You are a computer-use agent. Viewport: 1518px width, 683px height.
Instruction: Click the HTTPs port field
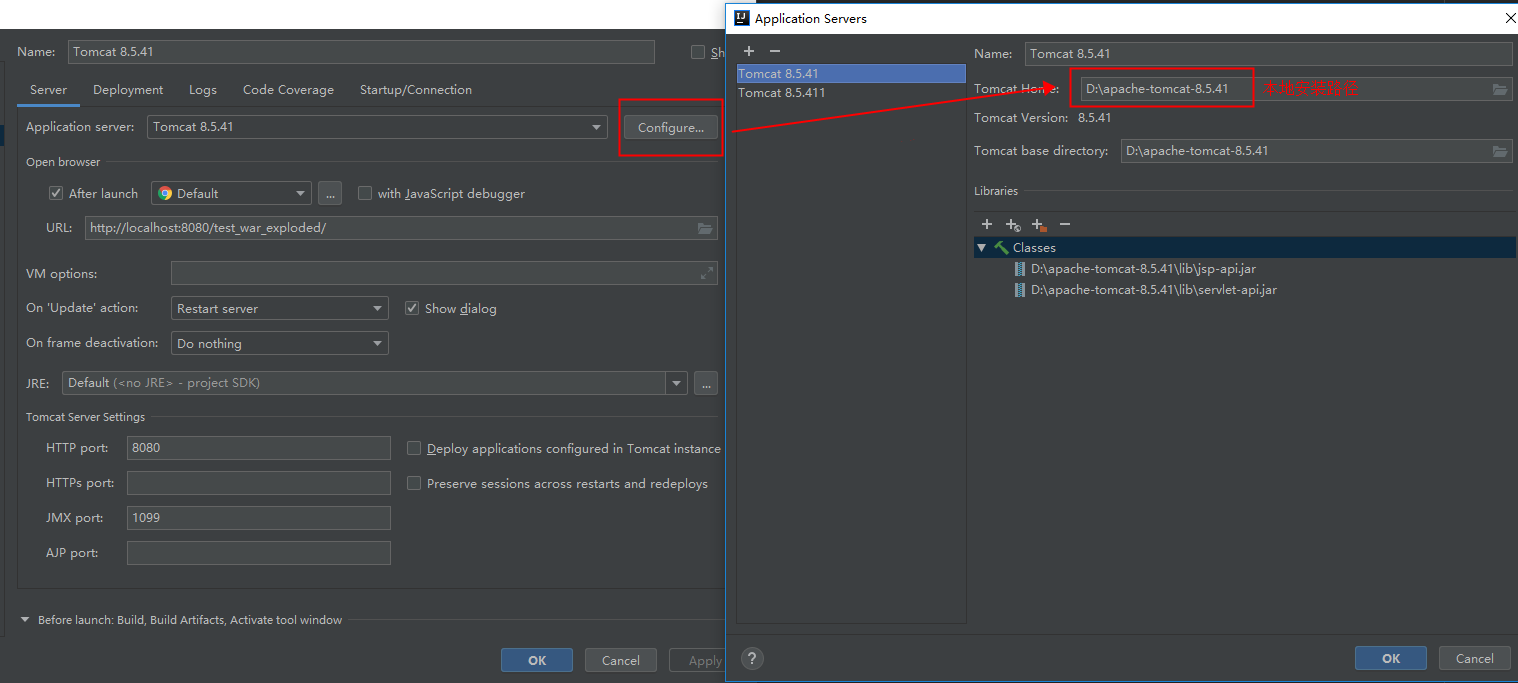point(259,483)
